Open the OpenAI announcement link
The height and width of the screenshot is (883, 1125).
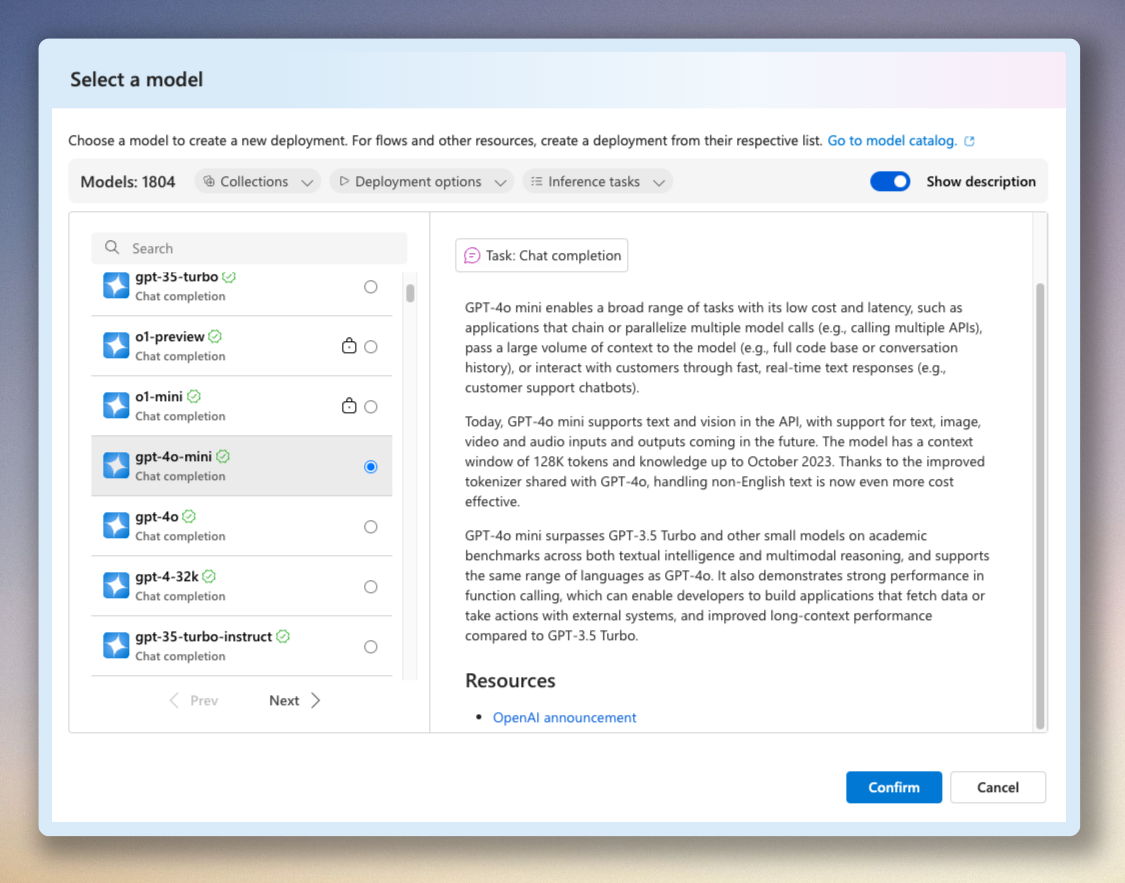(564, 717)
